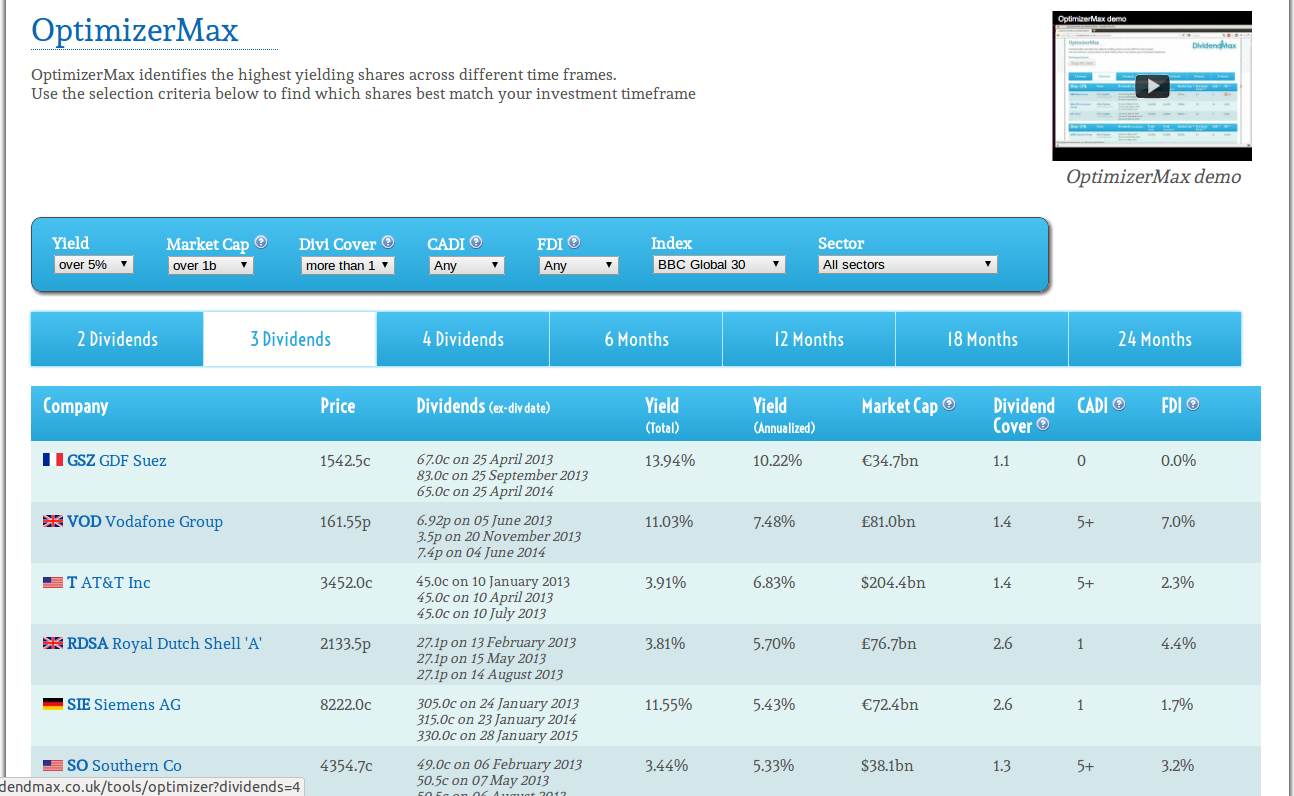The image size is (1294, 796).
Task: Open the RDSA Royal Dutch Shell 'A' link
Action: 165,643
